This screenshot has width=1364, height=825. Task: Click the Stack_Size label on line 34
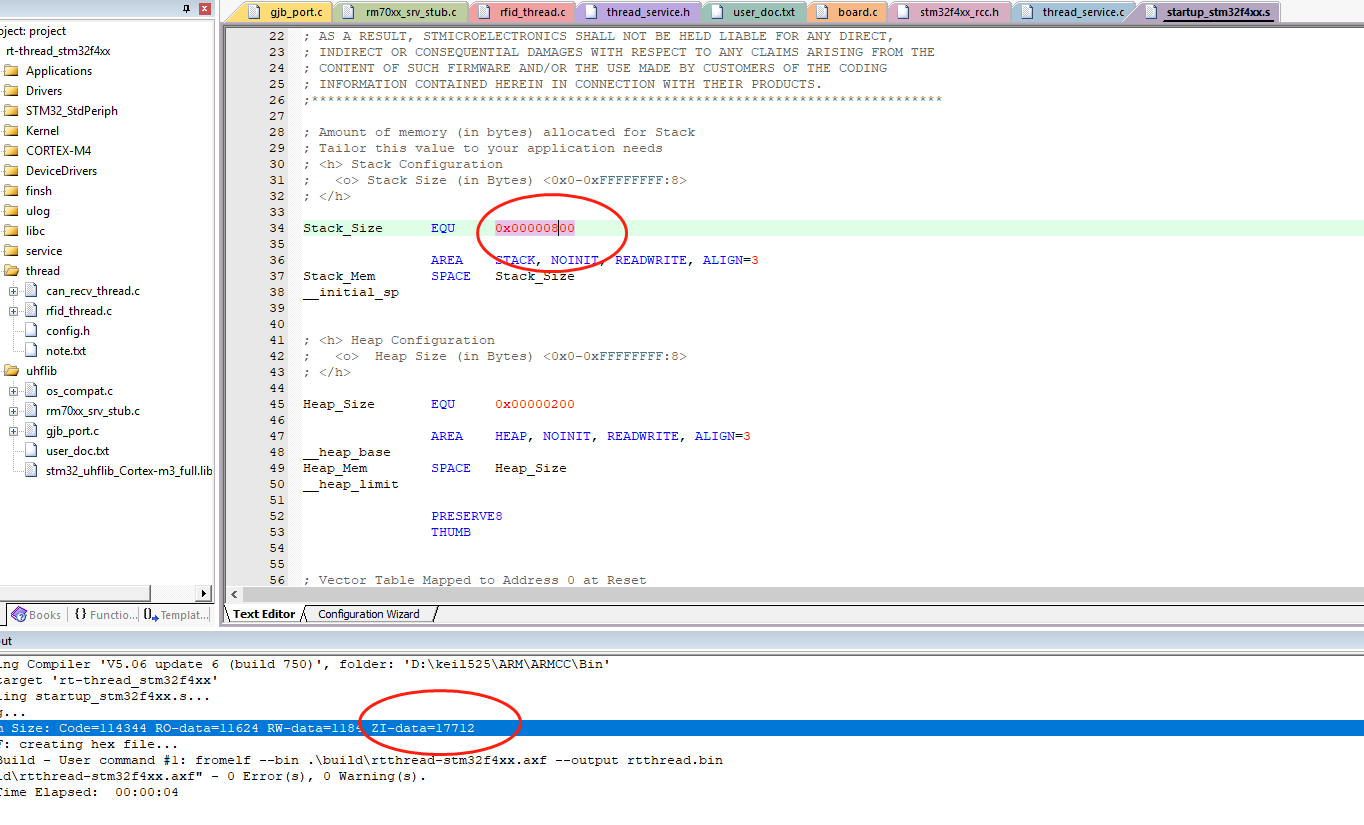pyautogui.click(x=343, y=228)
